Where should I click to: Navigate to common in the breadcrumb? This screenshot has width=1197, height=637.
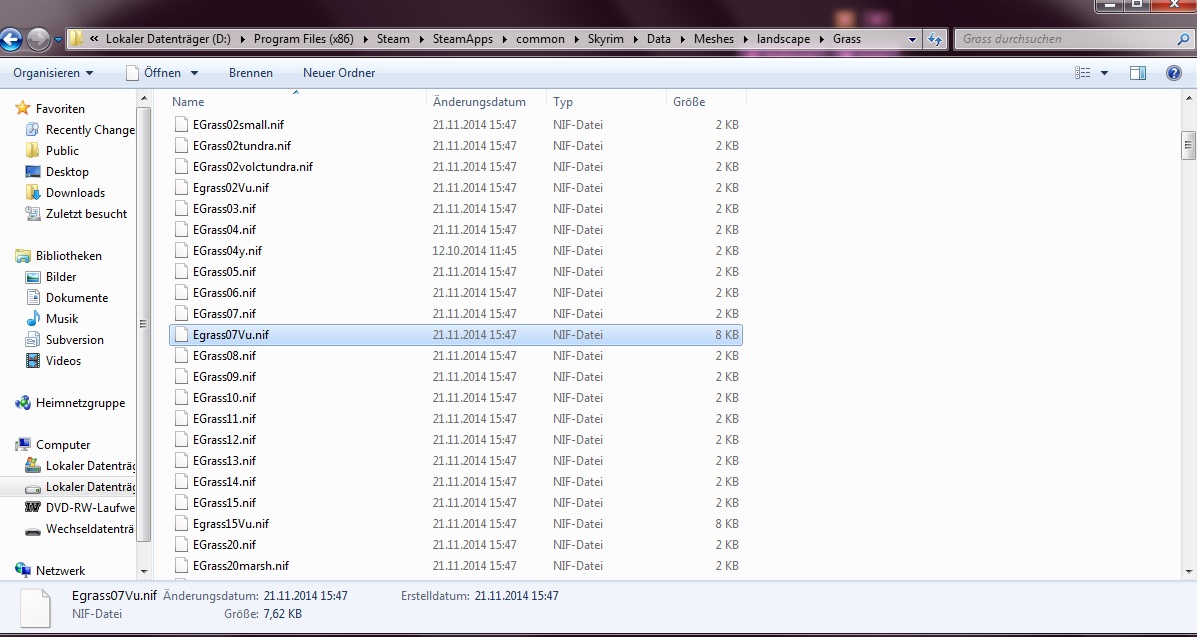point(540,39)
